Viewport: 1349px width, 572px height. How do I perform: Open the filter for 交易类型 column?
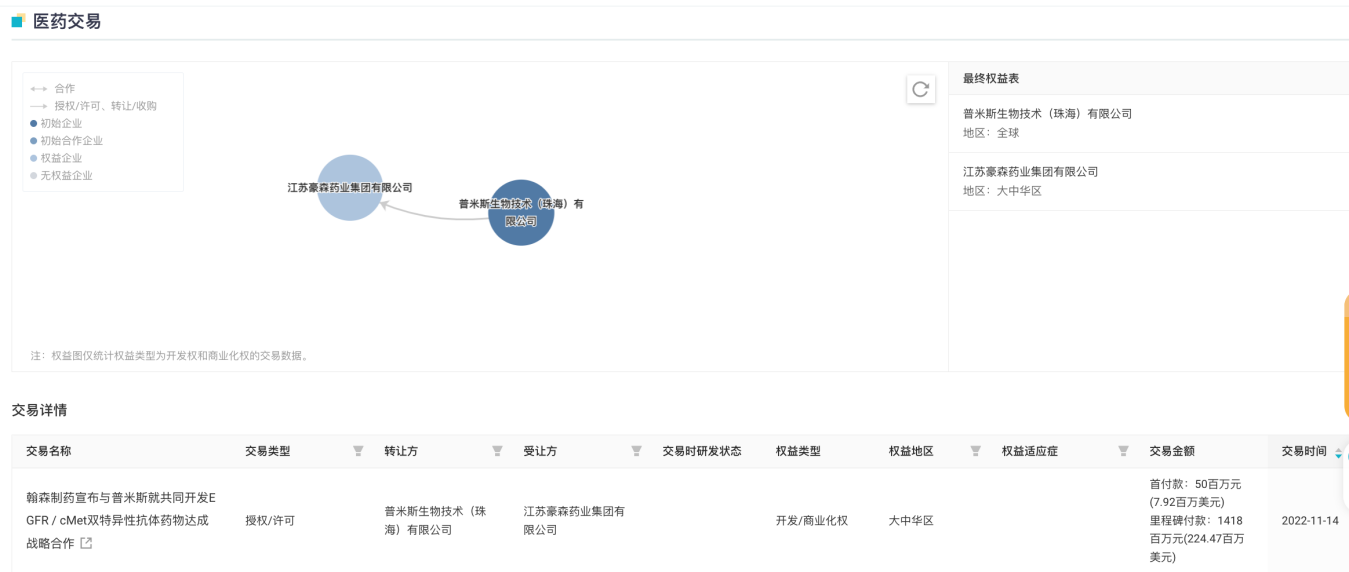click(358, 451)
